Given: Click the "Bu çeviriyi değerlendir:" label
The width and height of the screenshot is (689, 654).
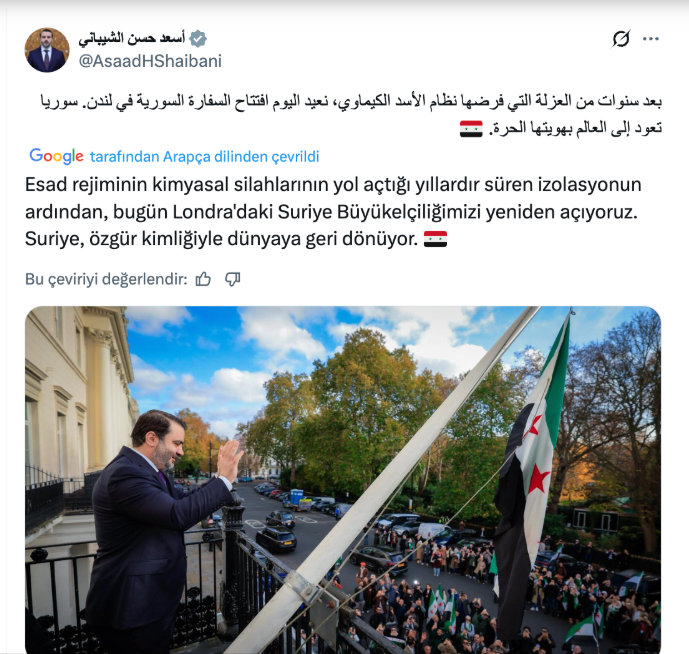Looking at the screenshot, I should [106, 279].
